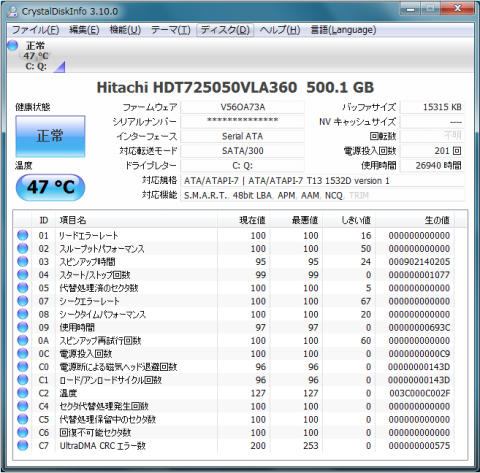Click status orb for 0C 電源投入回数 row
The width and height of the screenshot is (480, 473).
[23, 353]
